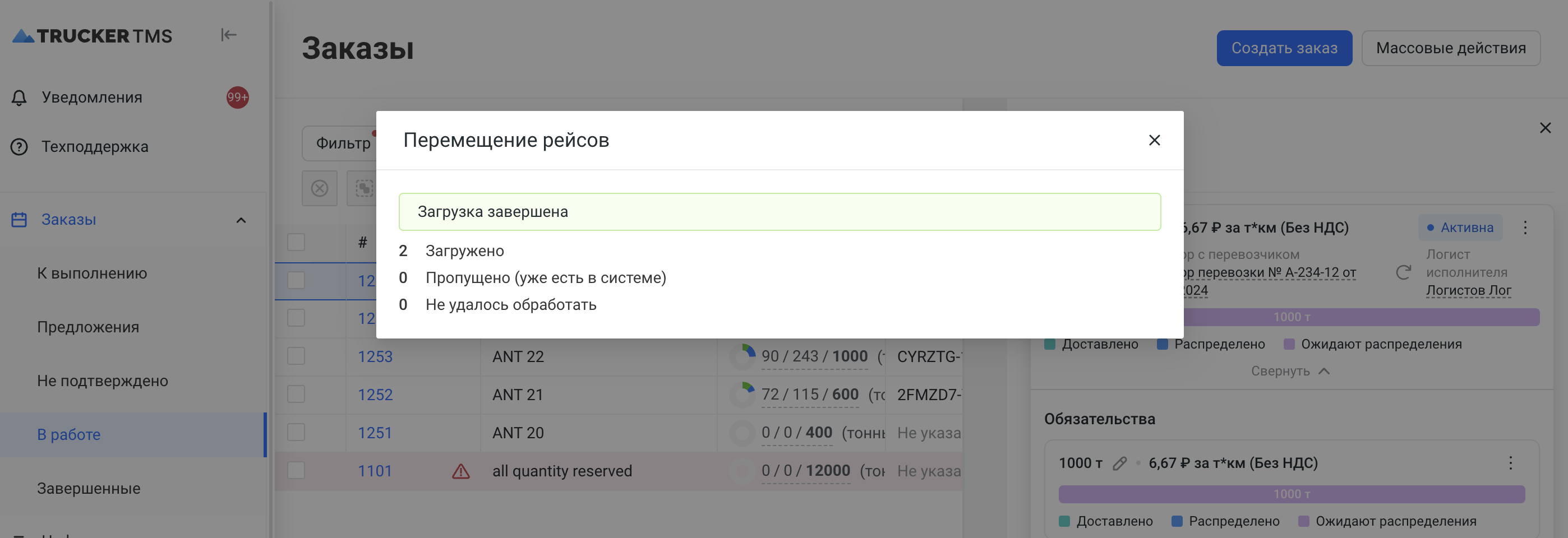Viewport: 1568px width, 538px height.
Task: Open договор перевозки № А-234-12 link
Action: click(x=1269, y=281)
